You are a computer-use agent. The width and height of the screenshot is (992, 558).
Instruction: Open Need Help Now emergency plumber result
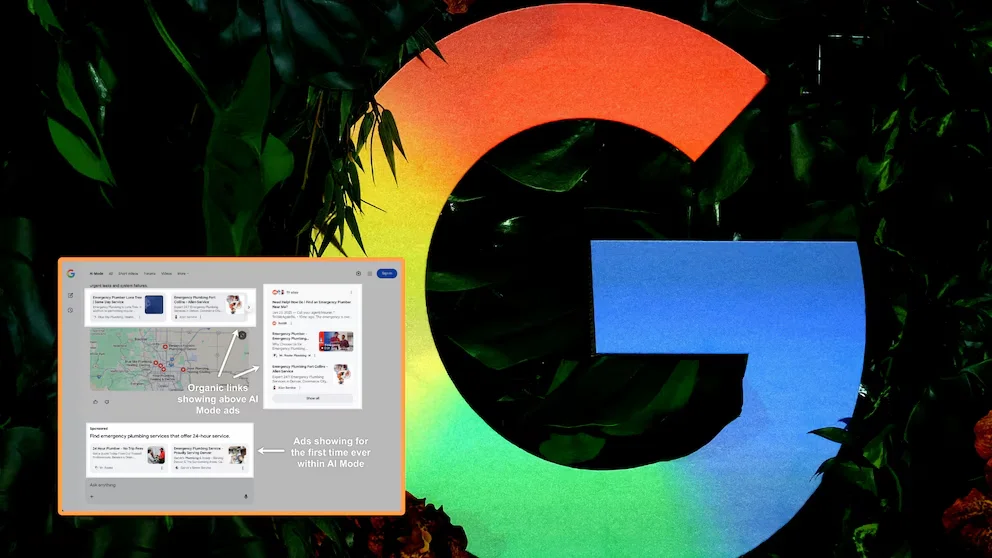(x=311, y=313)
